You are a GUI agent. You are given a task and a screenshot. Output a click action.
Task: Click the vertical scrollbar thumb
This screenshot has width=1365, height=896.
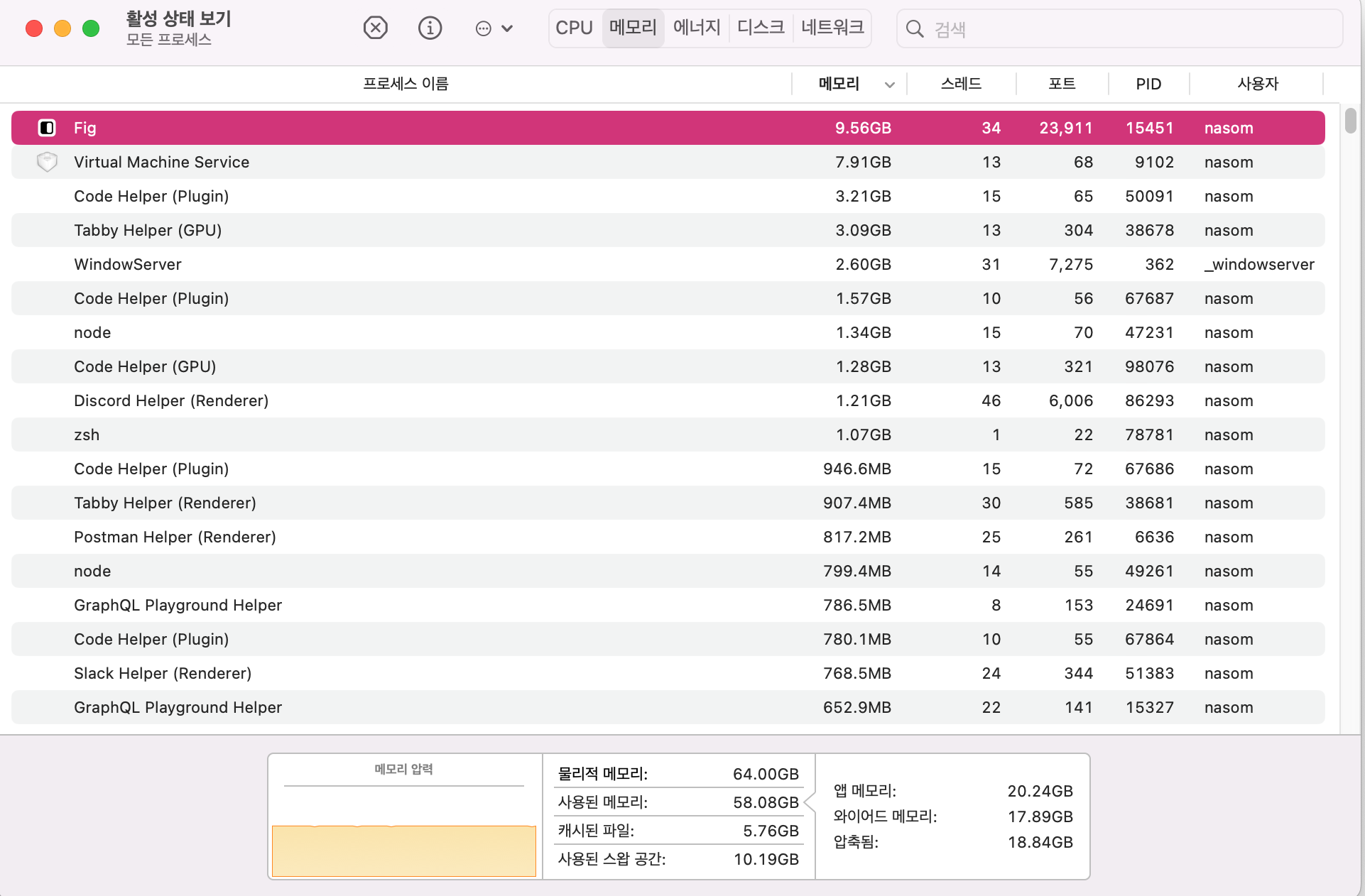pos(1351,121)
